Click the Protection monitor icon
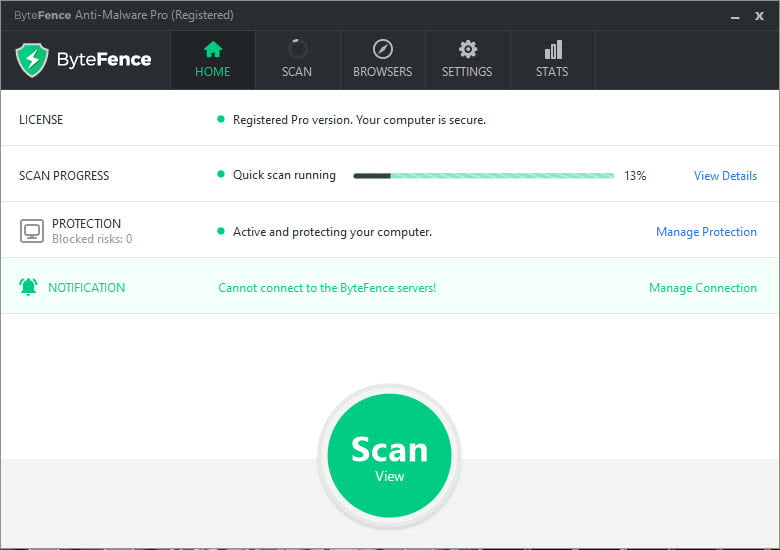 tap(32, 231)
